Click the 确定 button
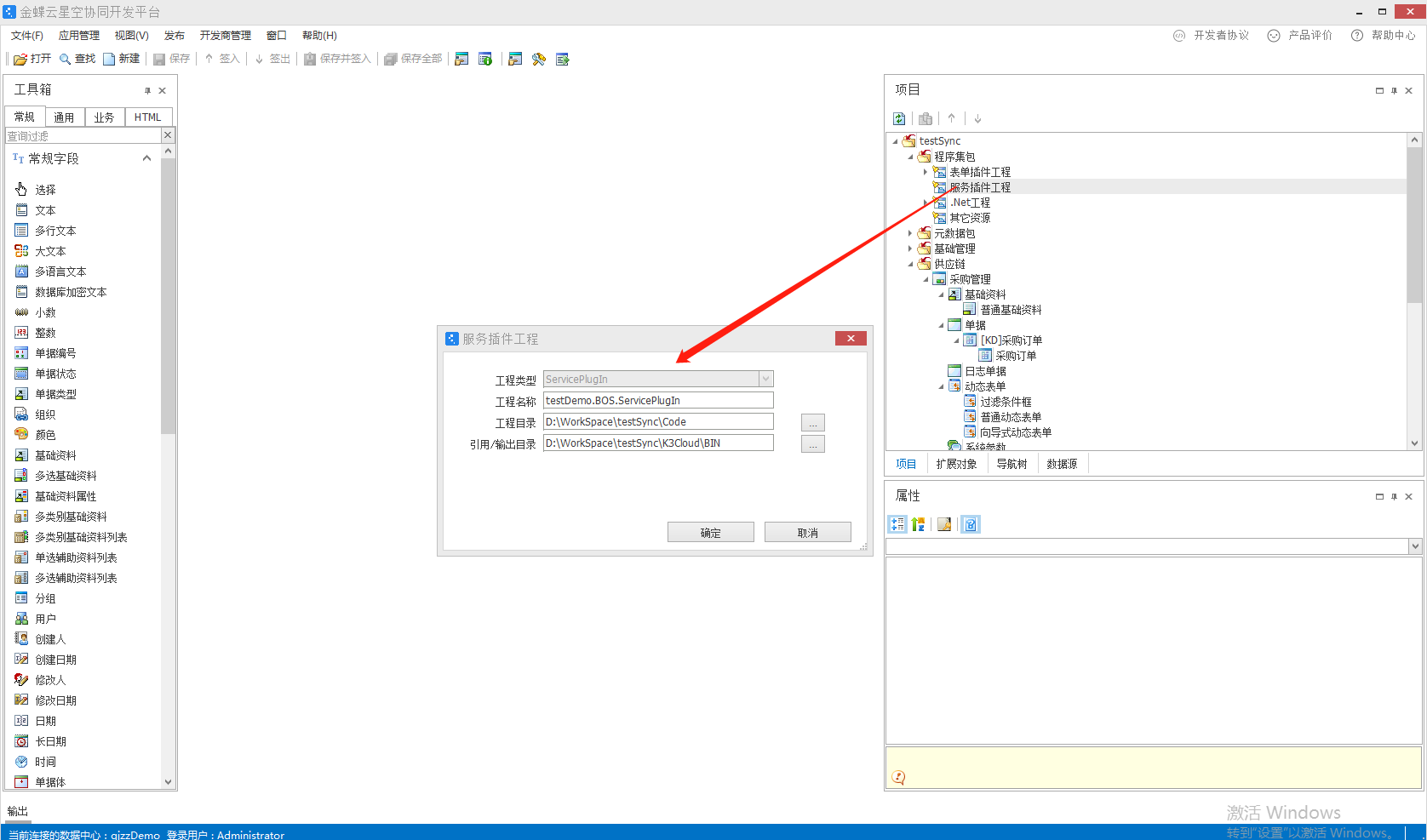Viewport: 1427px width, 840px height. [710, 533]
